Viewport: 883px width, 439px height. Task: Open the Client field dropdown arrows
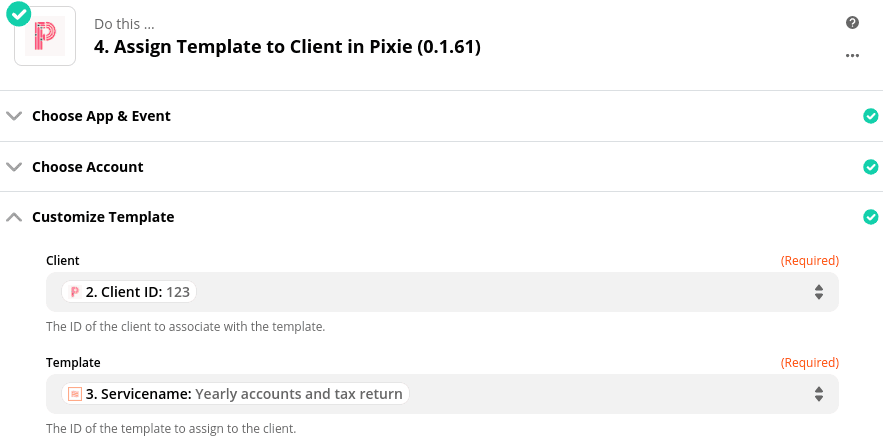click(818, 292)
